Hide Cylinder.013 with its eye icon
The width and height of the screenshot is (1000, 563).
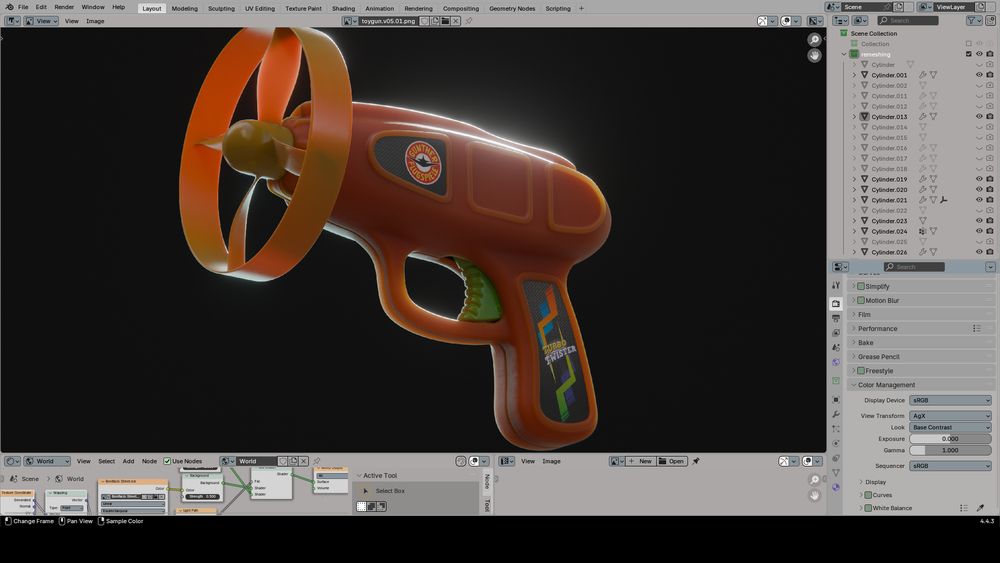[979, 117]
